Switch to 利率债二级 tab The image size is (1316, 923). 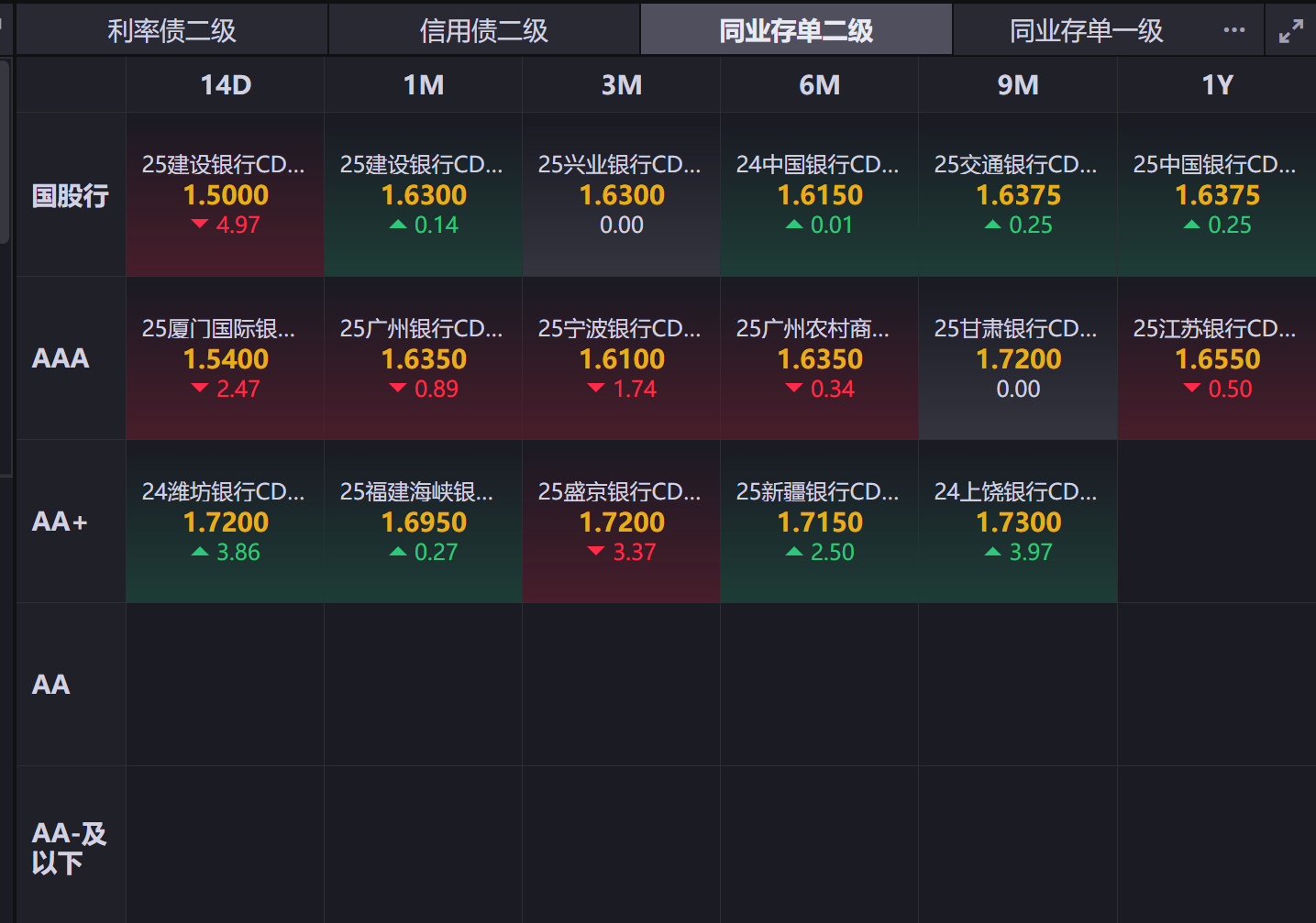tap(171, 31)
